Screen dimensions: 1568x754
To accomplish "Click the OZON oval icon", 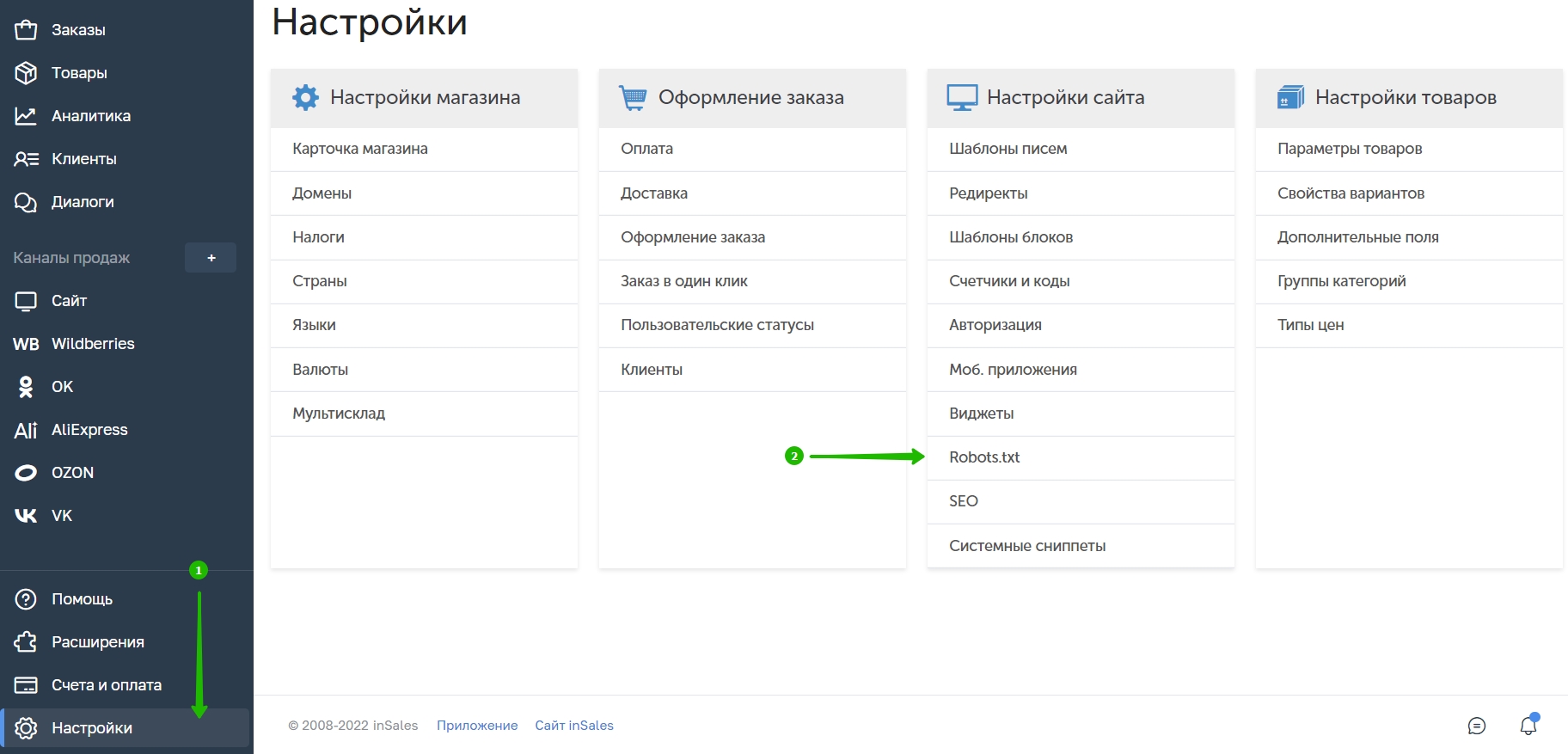I will (26, 473).
